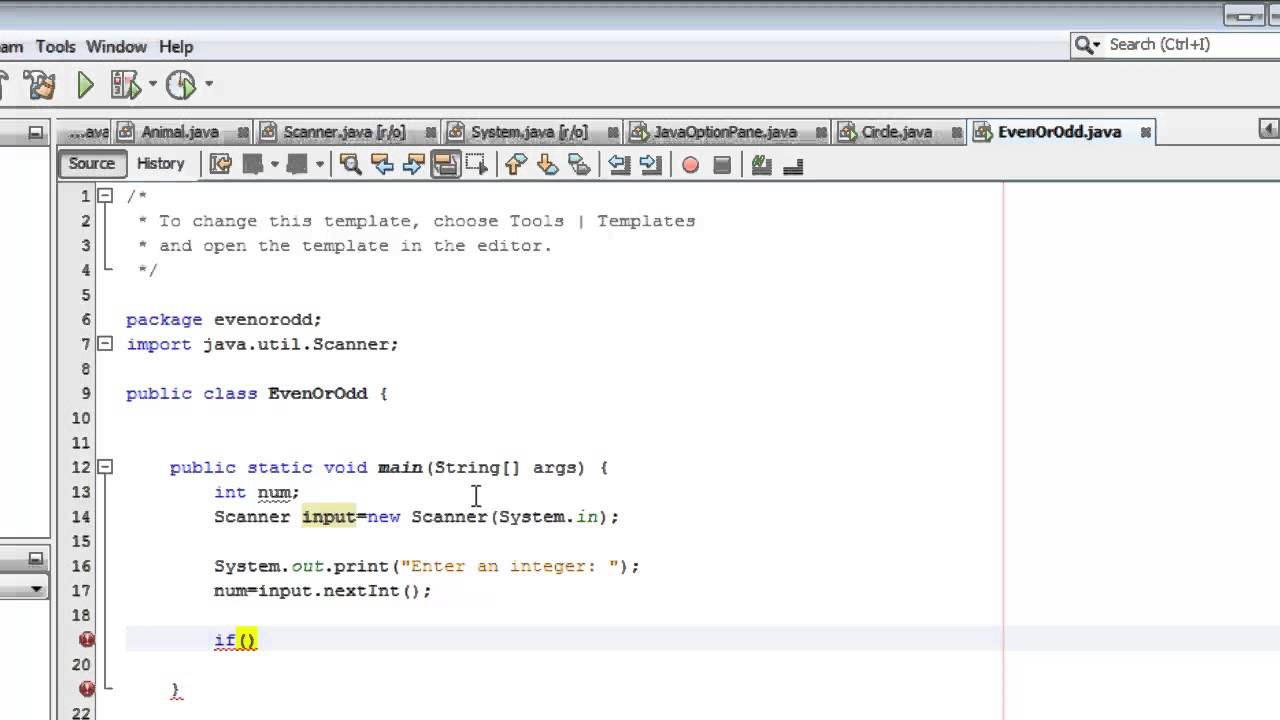
Task: Minimize the lower-left panel
Action: (35, 559)
